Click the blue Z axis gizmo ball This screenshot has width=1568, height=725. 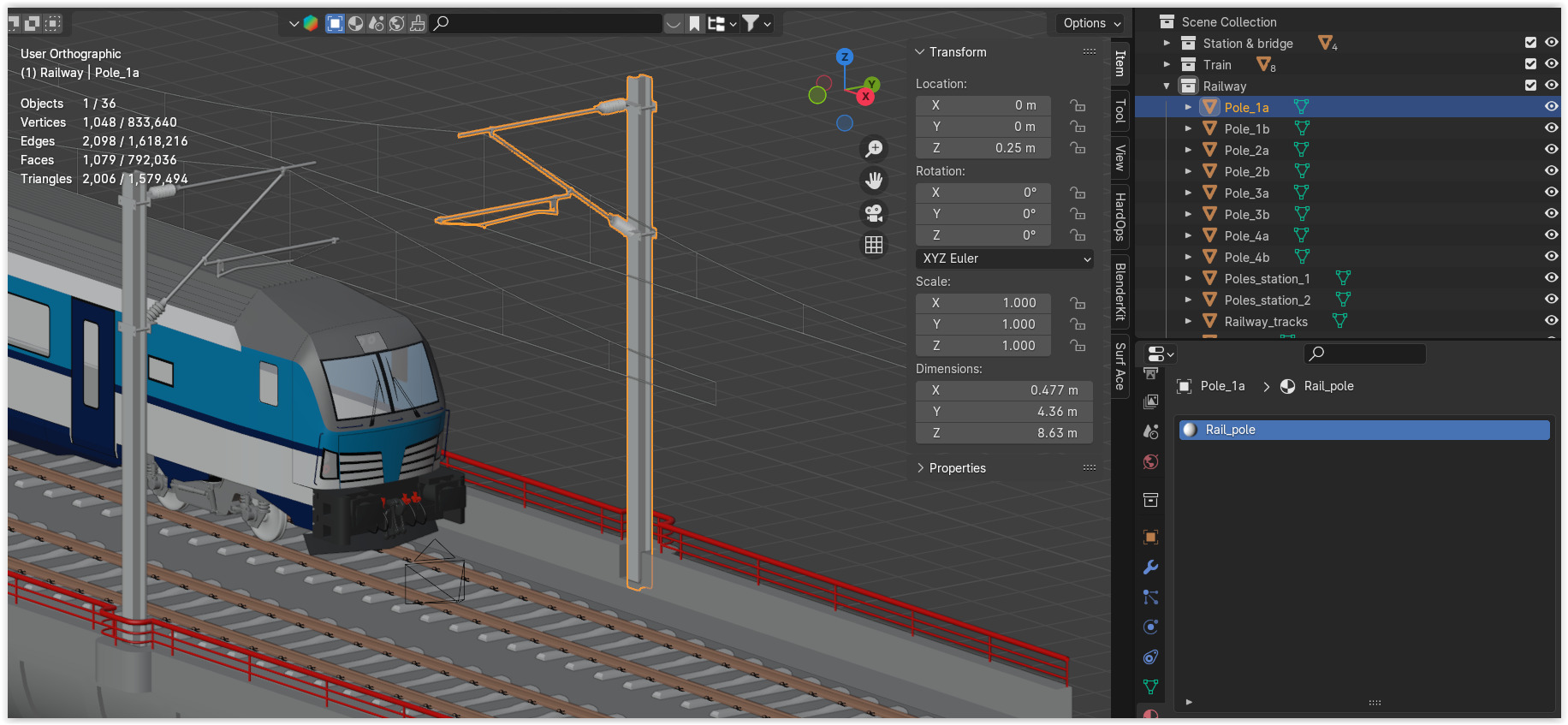click(x=845, y=57)
